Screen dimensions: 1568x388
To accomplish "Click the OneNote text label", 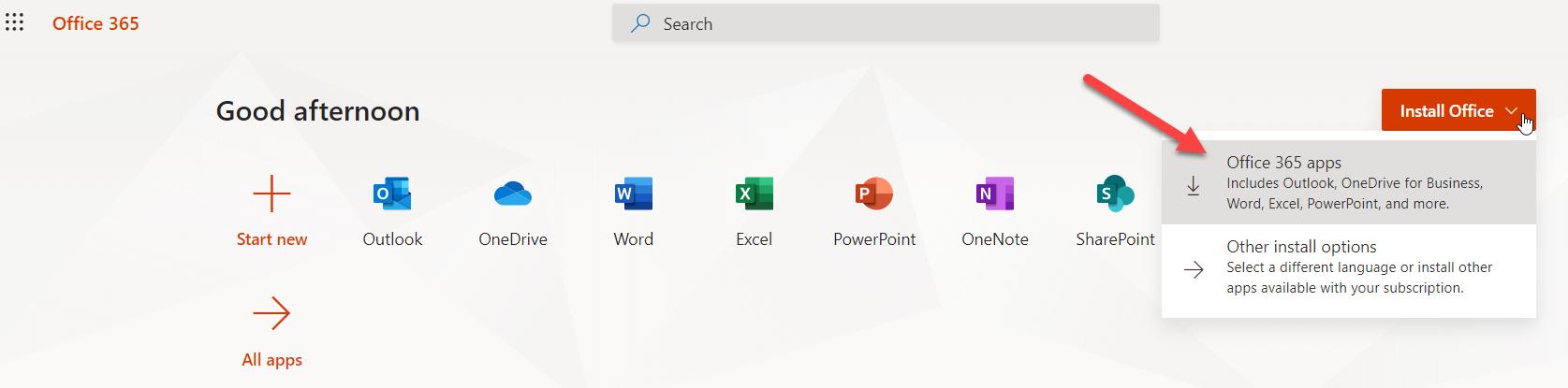I will click(995, 239).
